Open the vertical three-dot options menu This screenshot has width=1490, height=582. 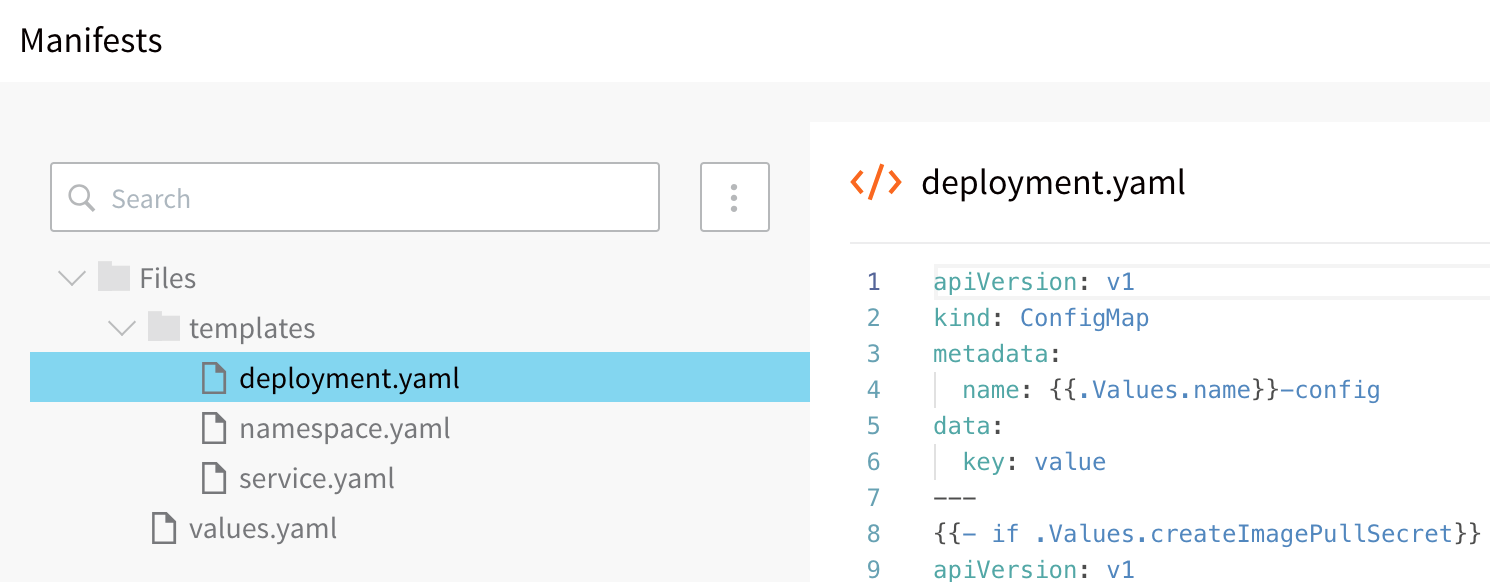(x=734, y=197)
